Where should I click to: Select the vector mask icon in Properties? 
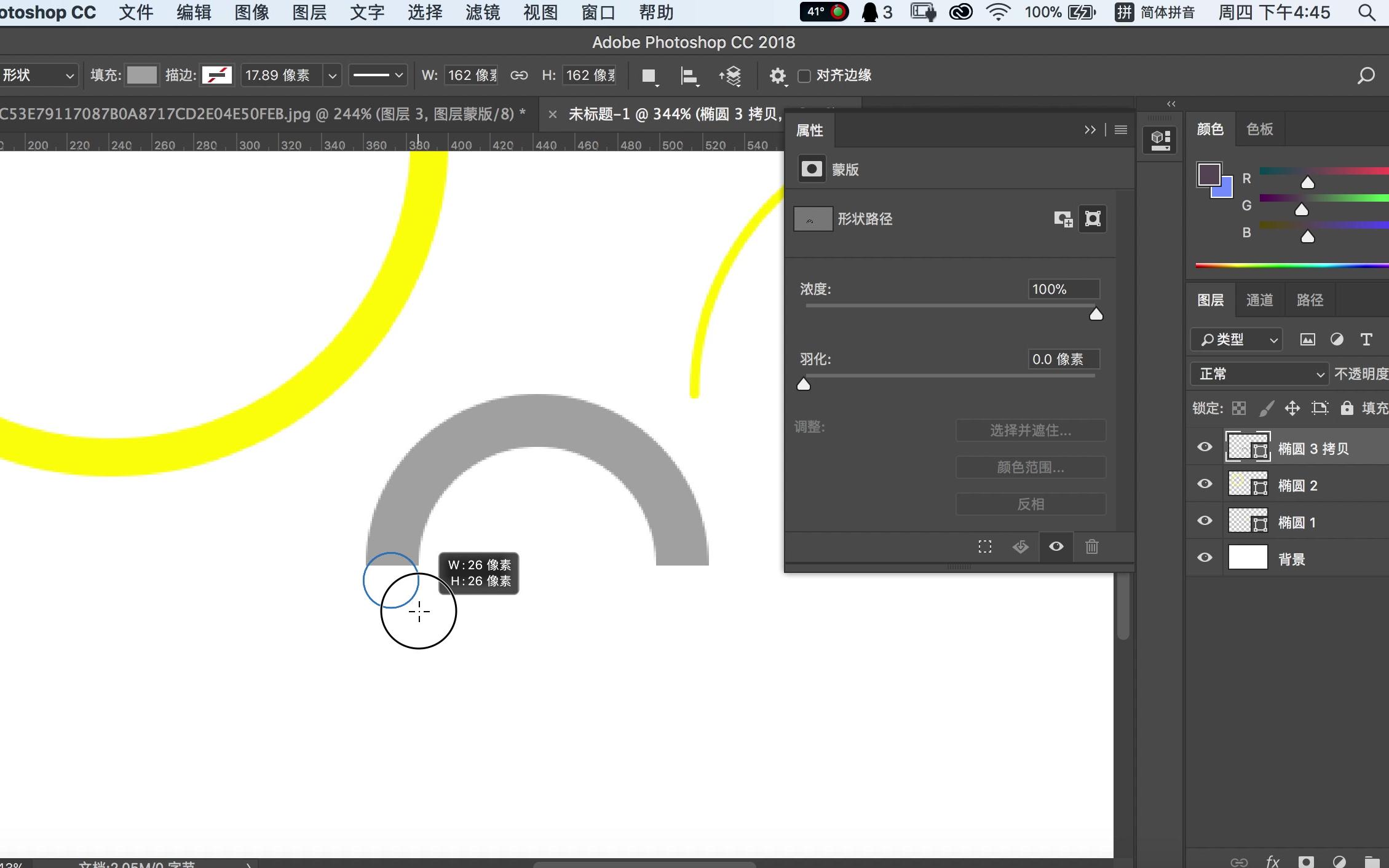click(x=1093, y=219)
